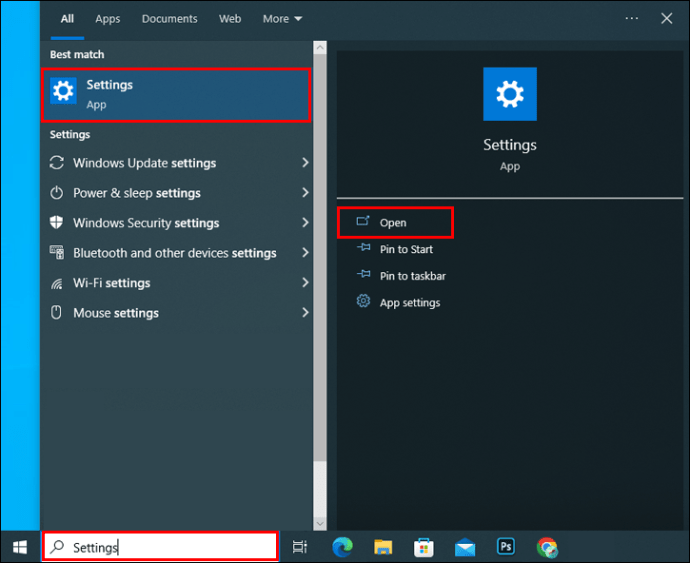Viewport: 690px width, 563px height.
Task: Expand Bluetooth and other devices chevron
Action: coord(305,252)
